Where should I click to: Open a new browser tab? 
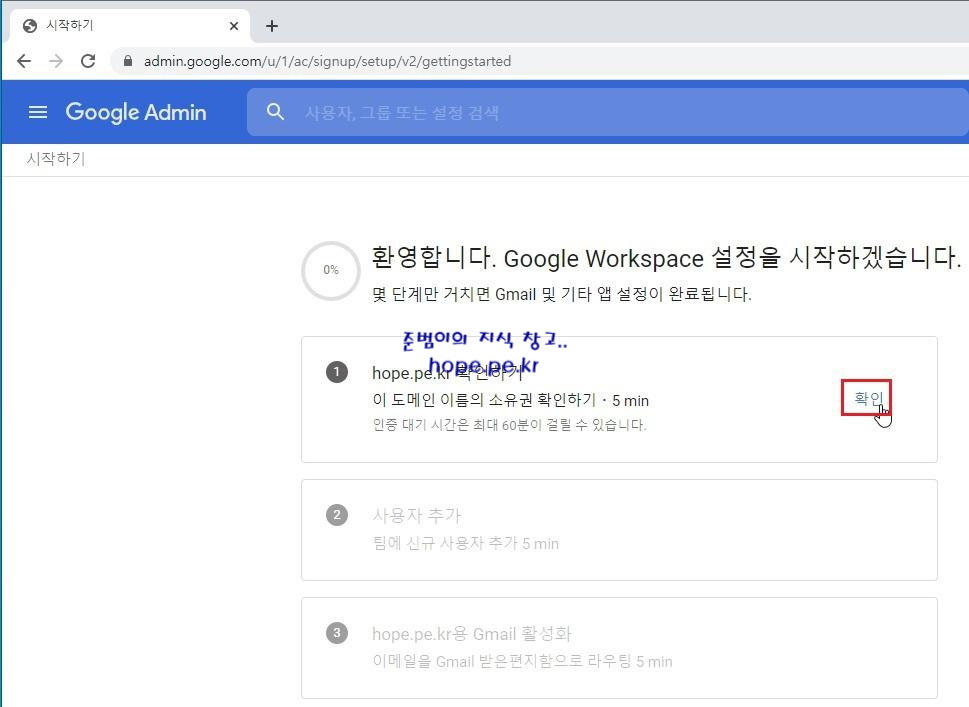pos(272,26)
